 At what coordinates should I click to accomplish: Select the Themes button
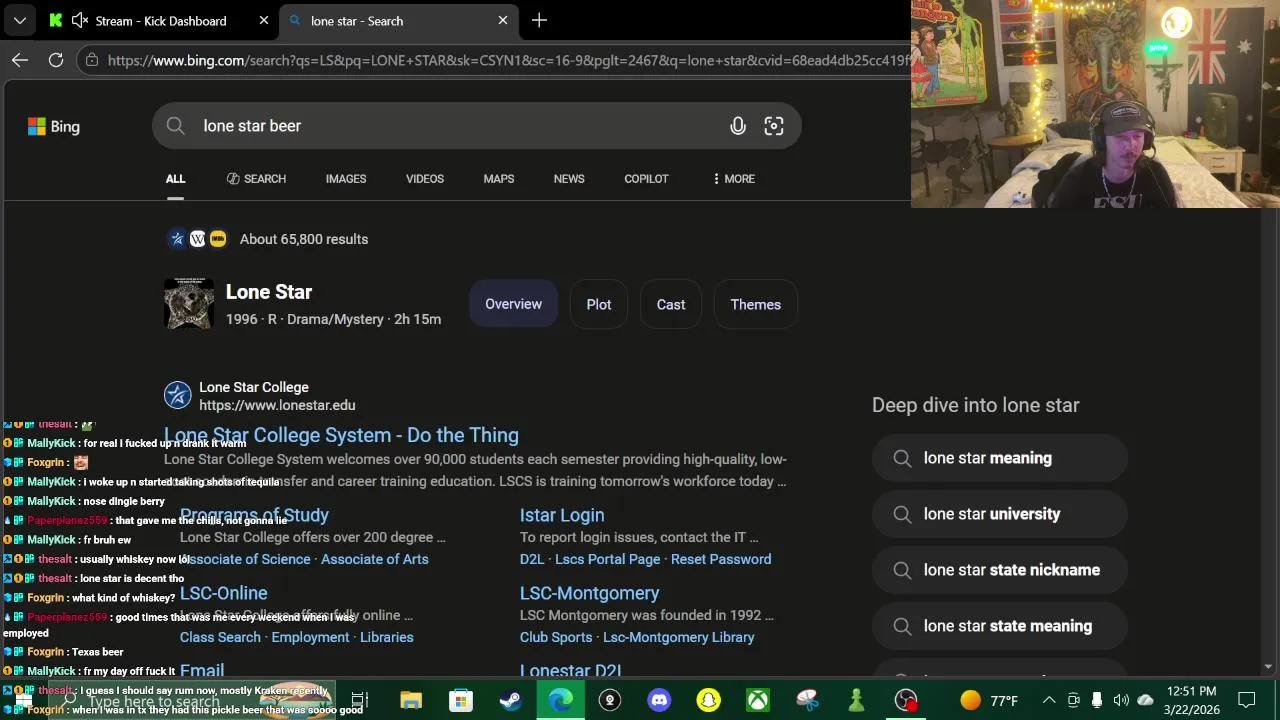[756, 304]
